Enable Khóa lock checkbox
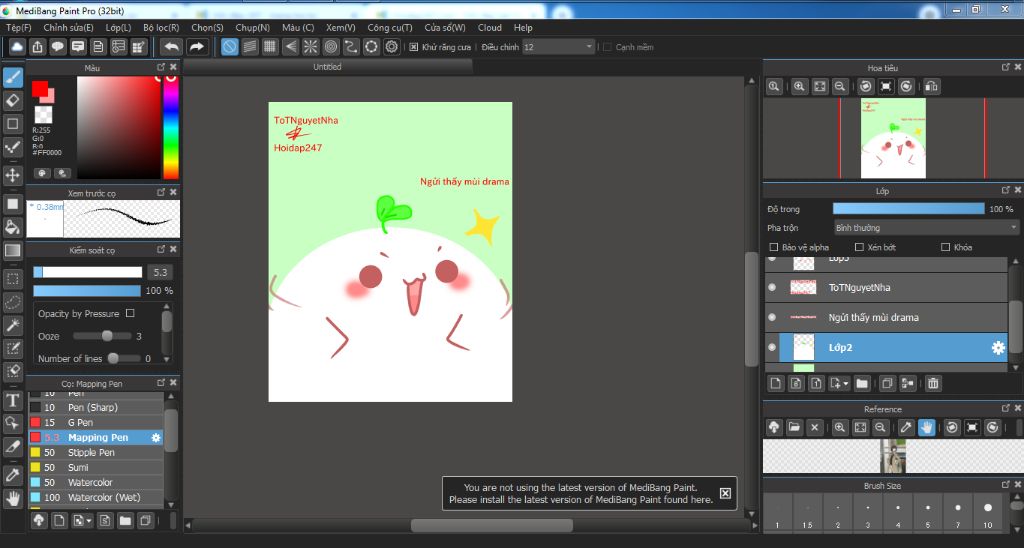Screen dimensions: 1024x548 [946, 247]
